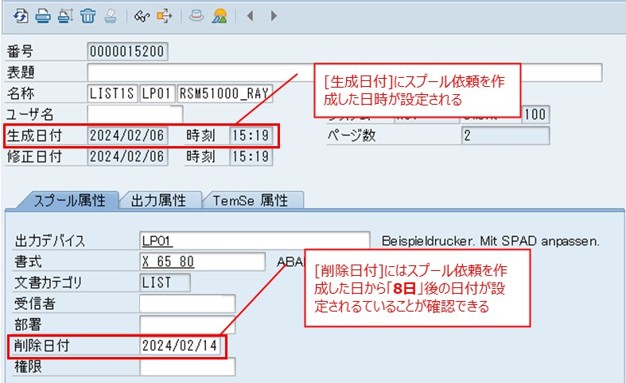Switch to the スプール属性 tab
Viewport: 626px width, 383px height.
[69, 200]
